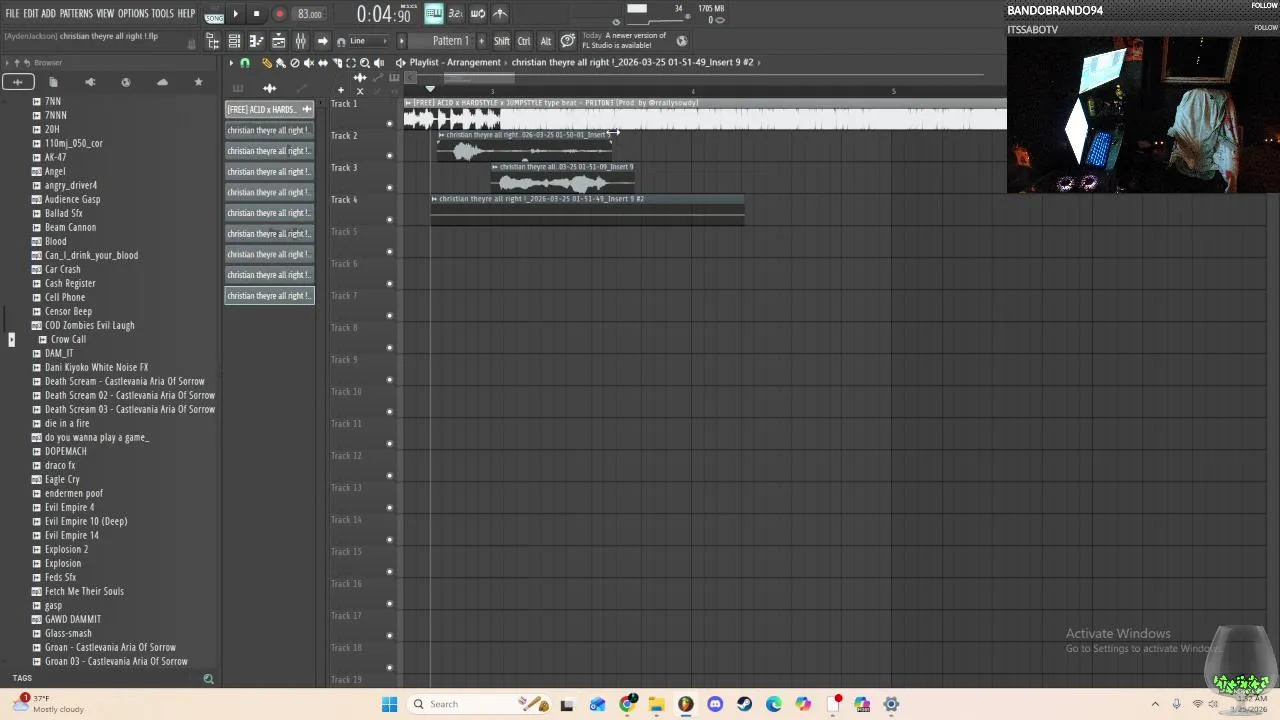Open the Line snap dropdown

(x=370, y=41)
